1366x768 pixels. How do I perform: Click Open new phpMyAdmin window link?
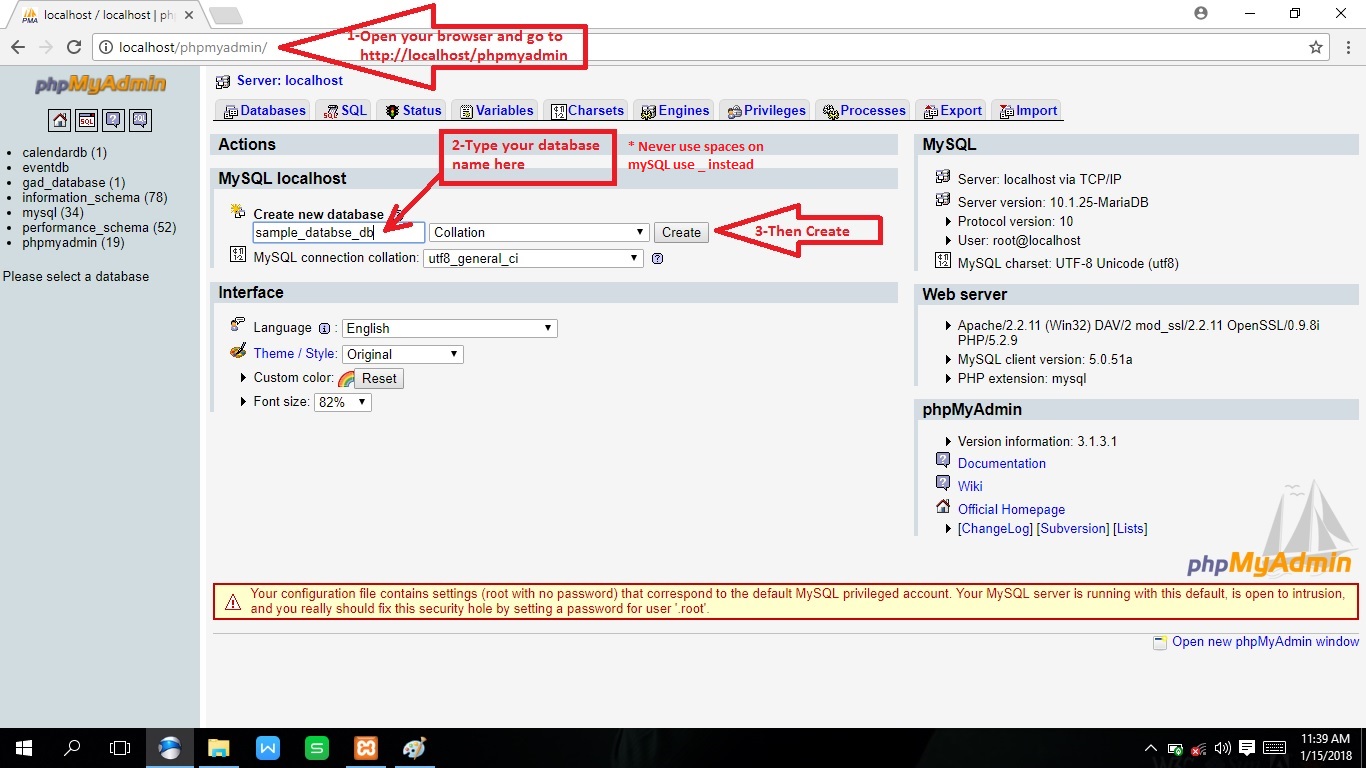[1265, 642]
